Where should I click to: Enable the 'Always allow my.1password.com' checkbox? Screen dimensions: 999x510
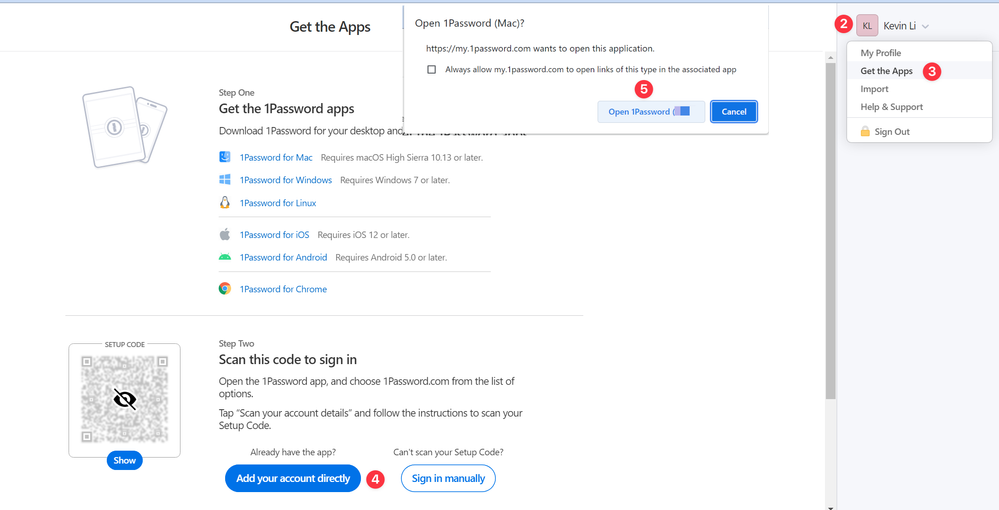tap(431, 70)
